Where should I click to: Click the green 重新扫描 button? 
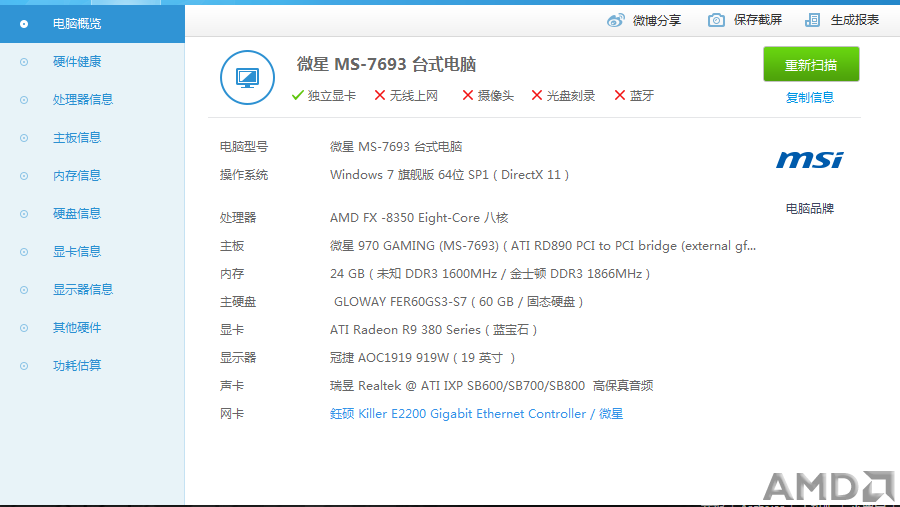(x=811, y=64)
